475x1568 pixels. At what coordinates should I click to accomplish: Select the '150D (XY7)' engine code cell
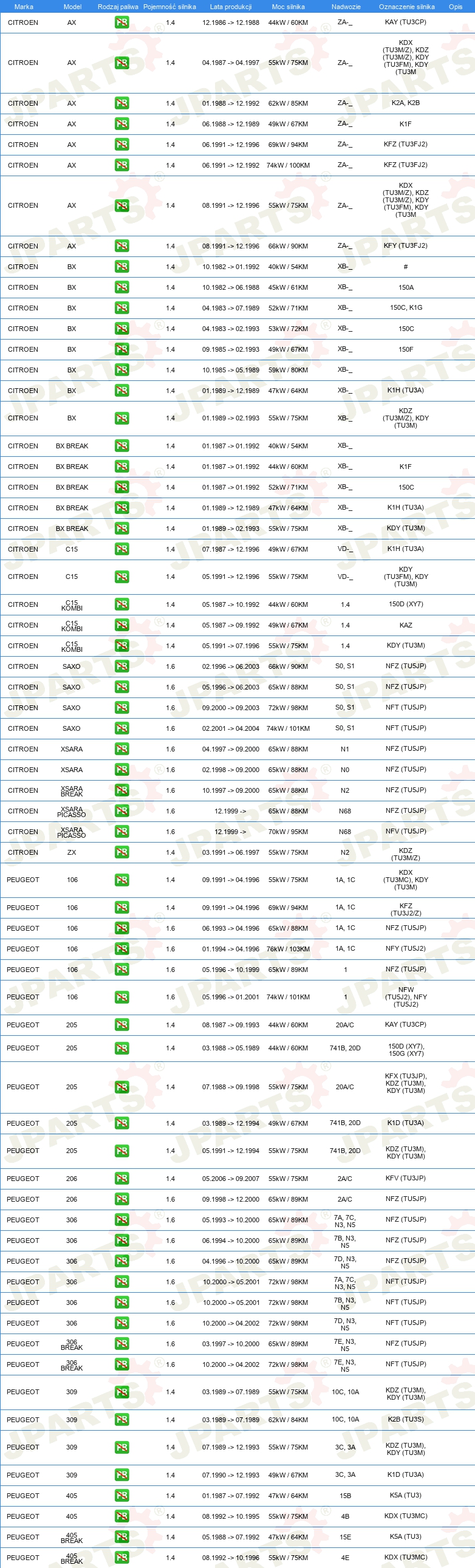(406, 604)
